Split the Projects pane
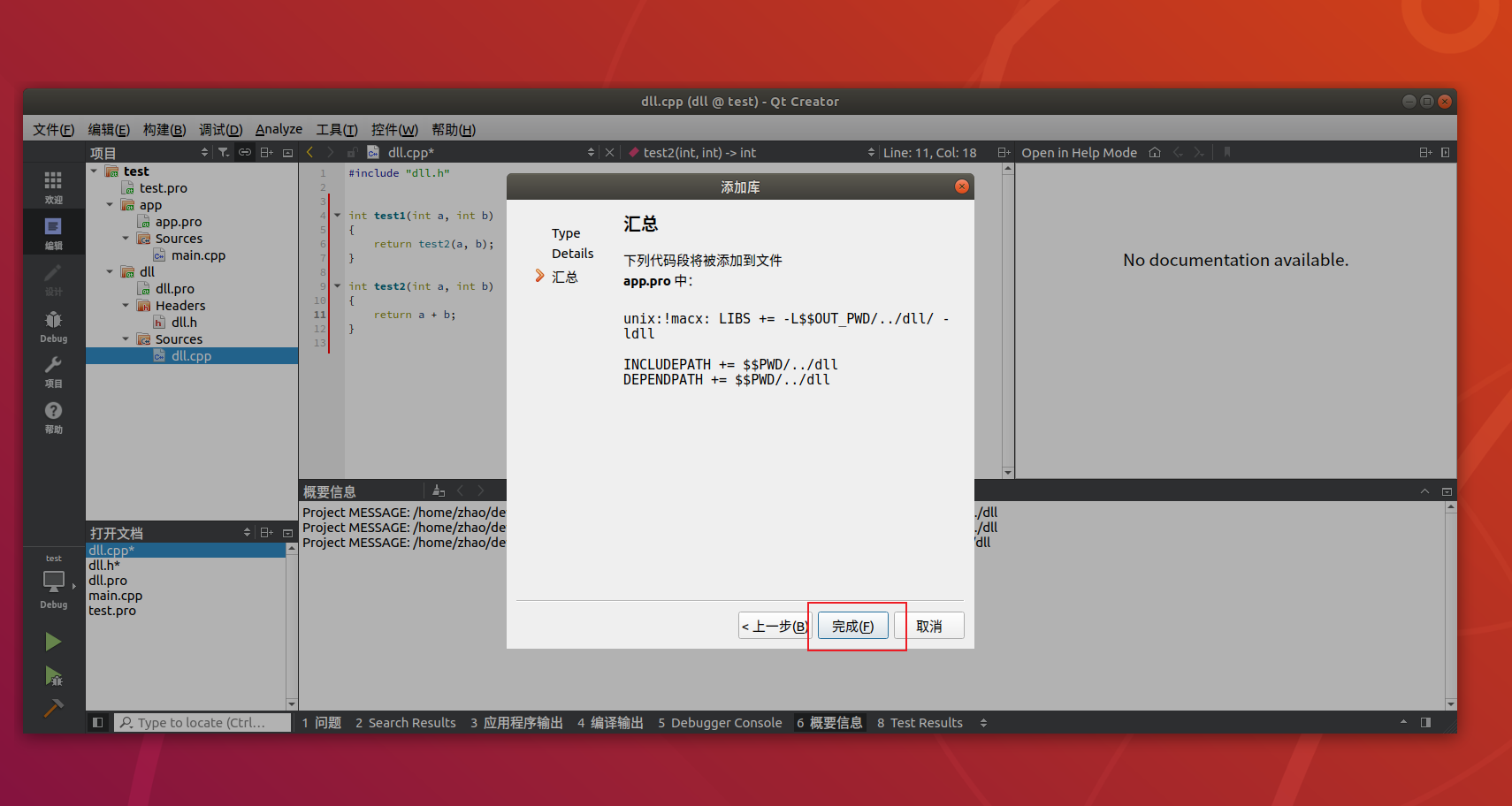Screen dimensions: 1512x806 point(266,152)
